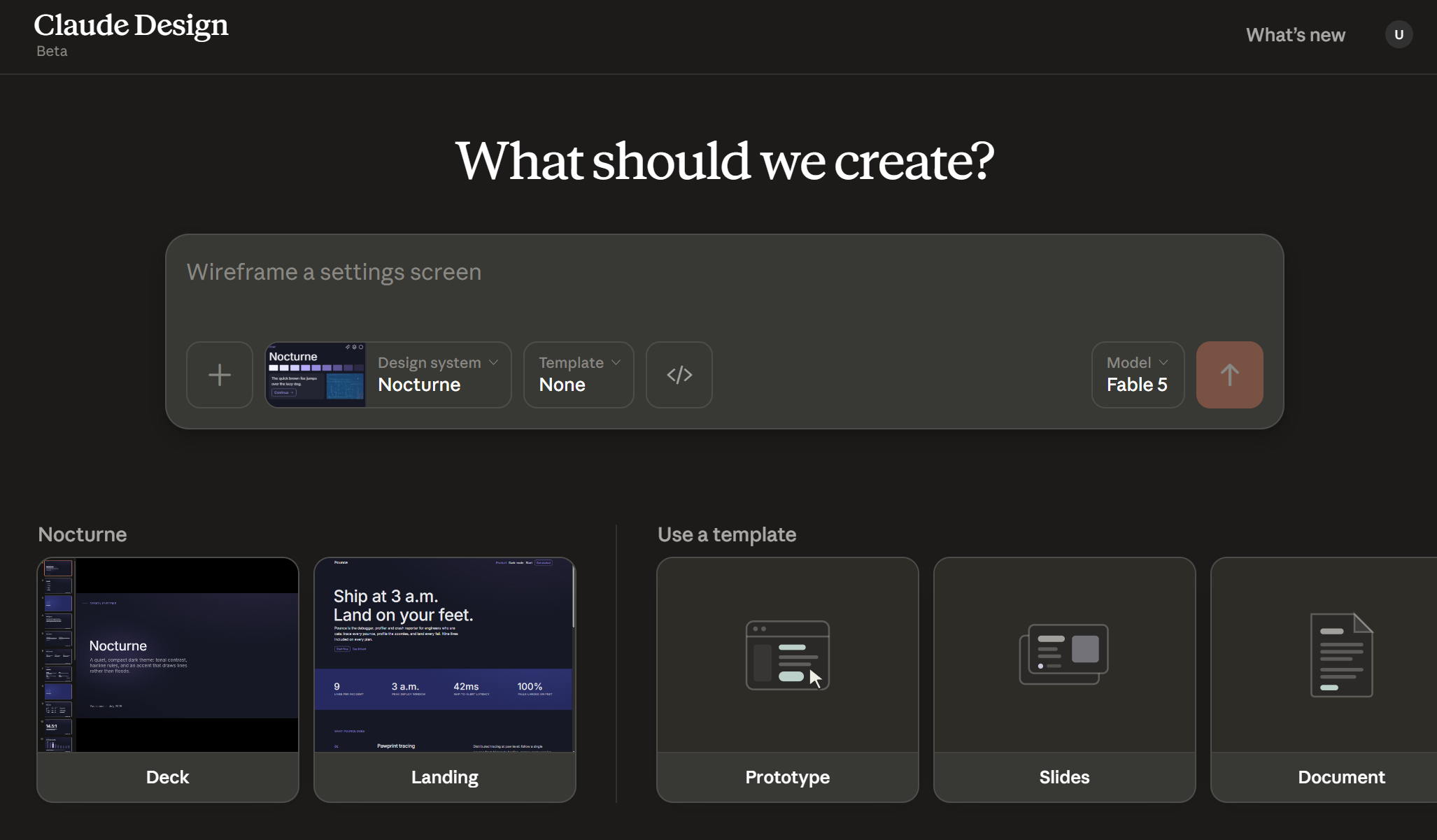The width and height of the screenshot is (1437, 840).
Task: Click the Slides template icon
Action: click(1064, 654)
